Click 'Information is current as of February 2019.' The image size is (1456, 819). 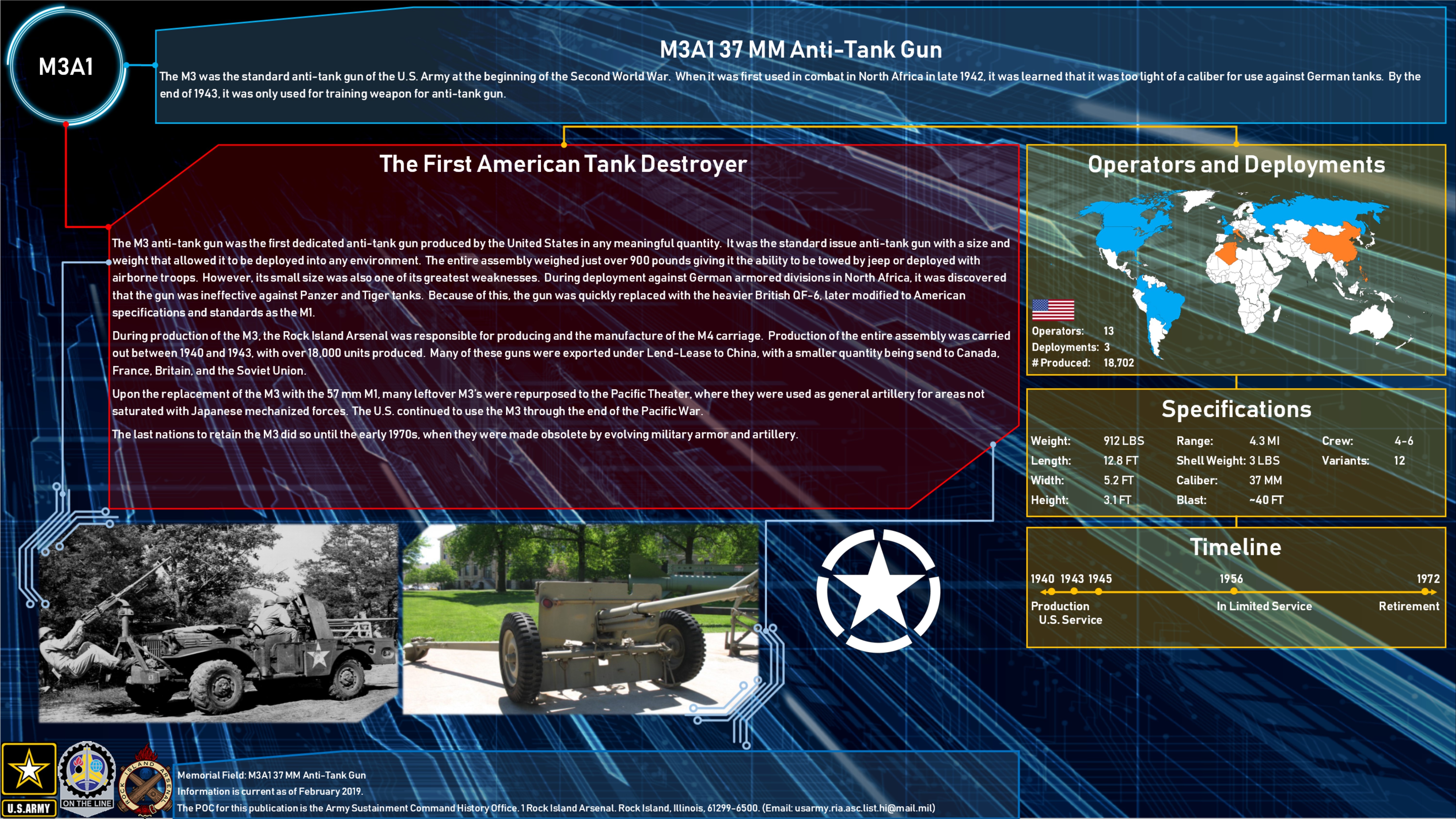[270, 791]
